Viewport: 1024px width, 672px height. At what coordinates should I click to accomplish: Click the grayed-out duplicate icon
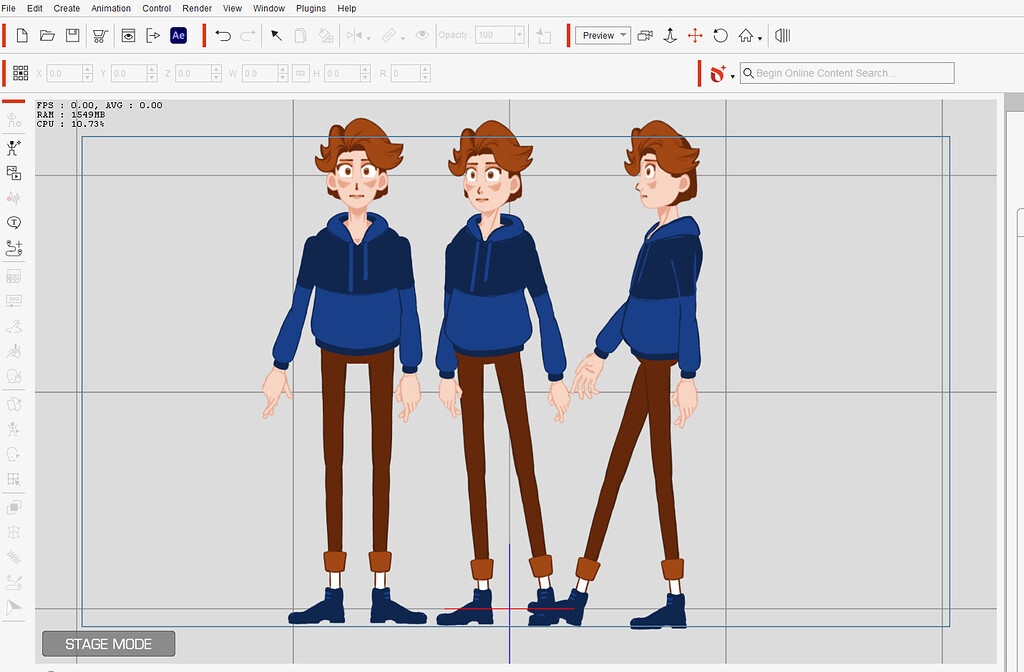[300, 35]
